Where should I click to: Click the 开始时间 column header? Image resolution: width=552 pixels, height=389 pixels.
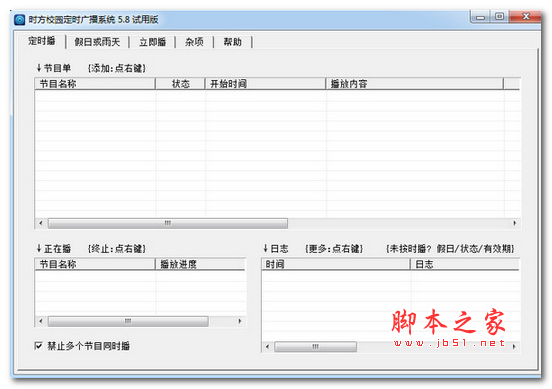coord(265,84)
